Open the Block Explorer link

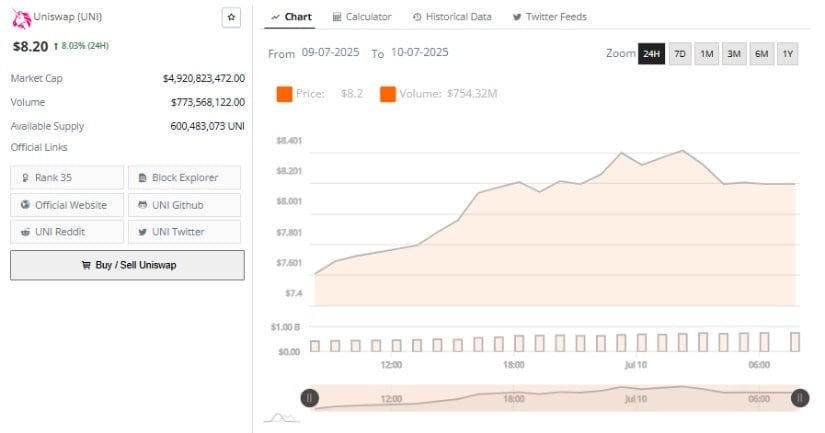(x=184, y=177)
